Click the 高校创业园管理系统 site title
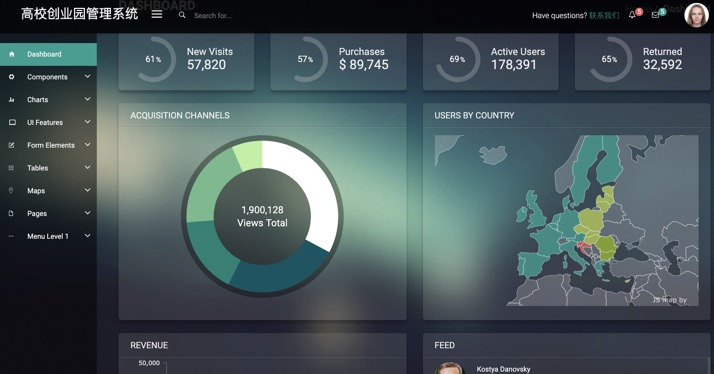714x374 pixels. (x=79, y=14)
